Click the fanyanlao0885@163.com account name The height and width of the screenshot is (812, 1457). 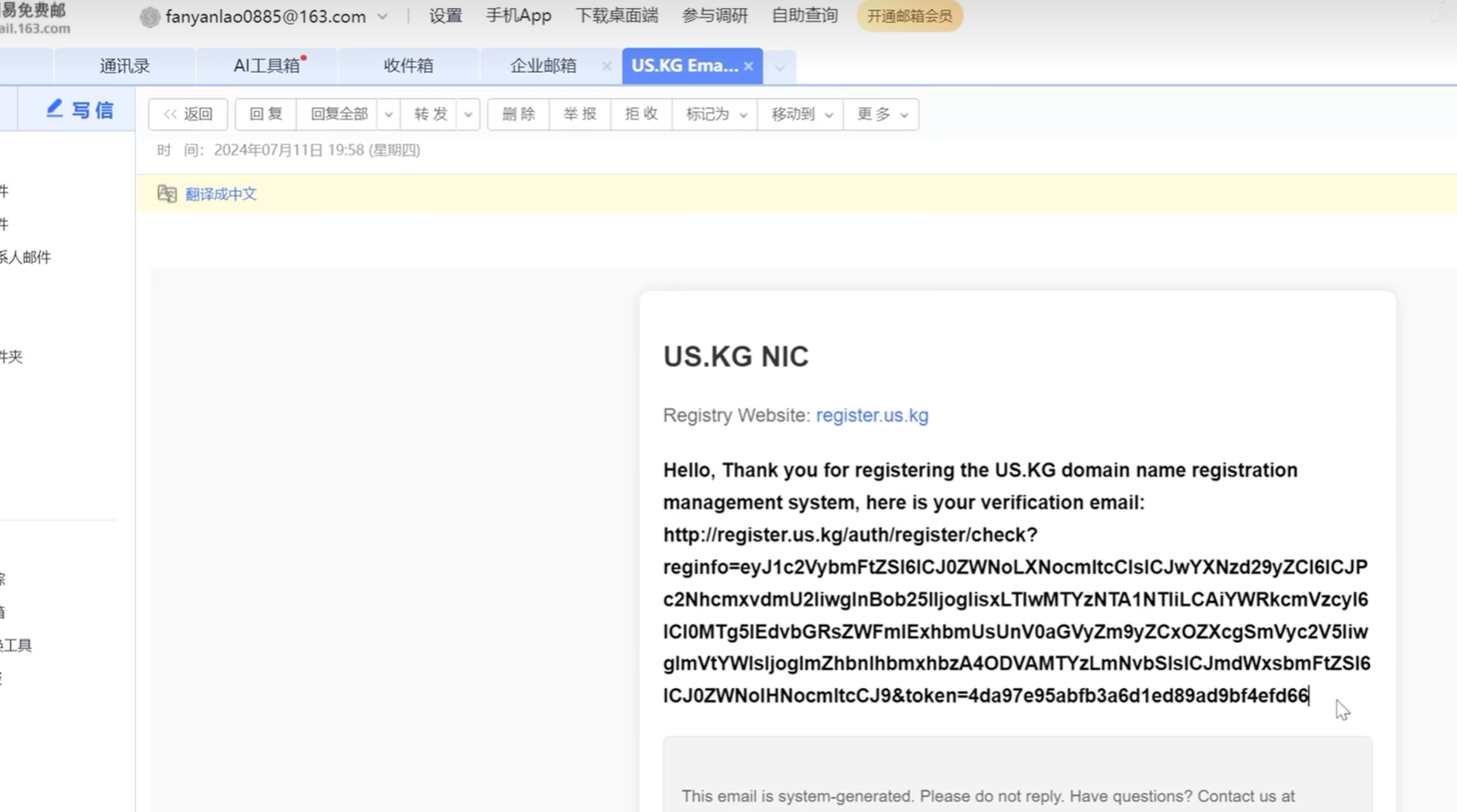tap(266, 17)
